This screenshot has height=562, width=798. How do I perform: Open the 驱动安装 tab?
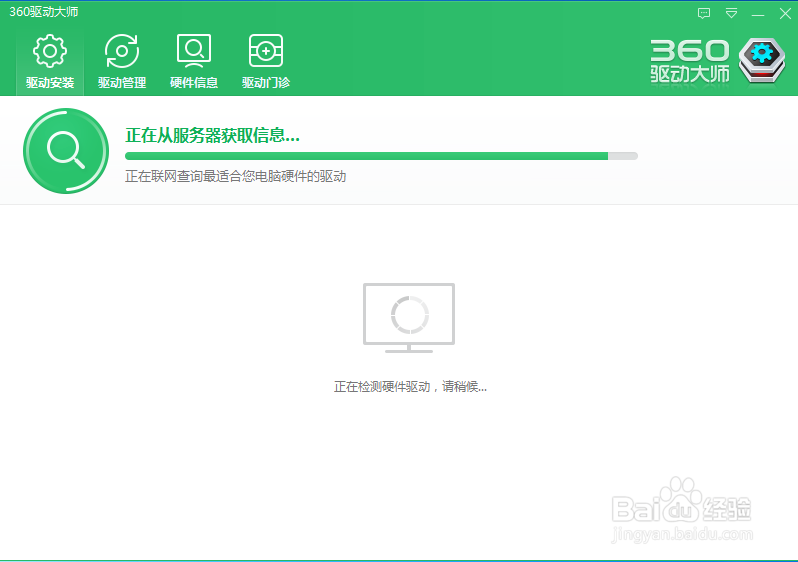click(x=50, y=62)
